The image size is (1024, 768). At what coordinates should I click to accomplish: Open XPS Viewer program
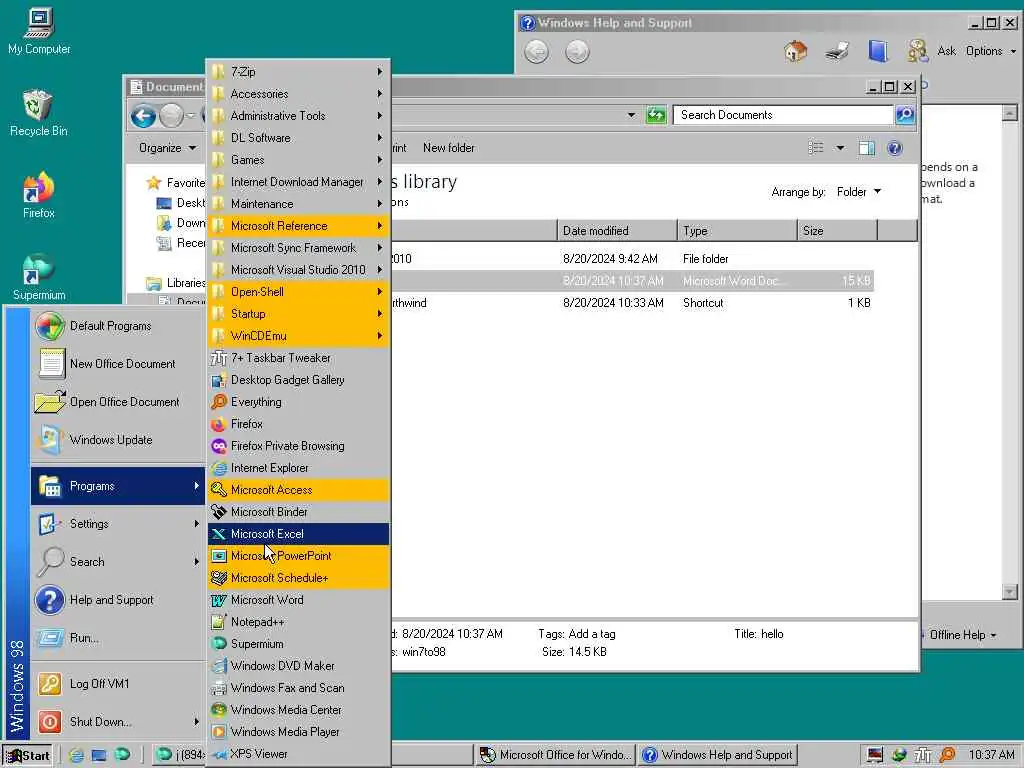tap(298, 754)
